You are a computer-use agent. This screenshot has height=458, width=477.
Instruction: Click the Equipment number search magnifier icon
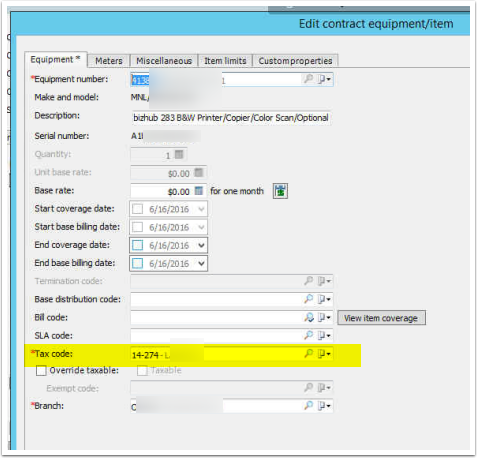[308, 79]
